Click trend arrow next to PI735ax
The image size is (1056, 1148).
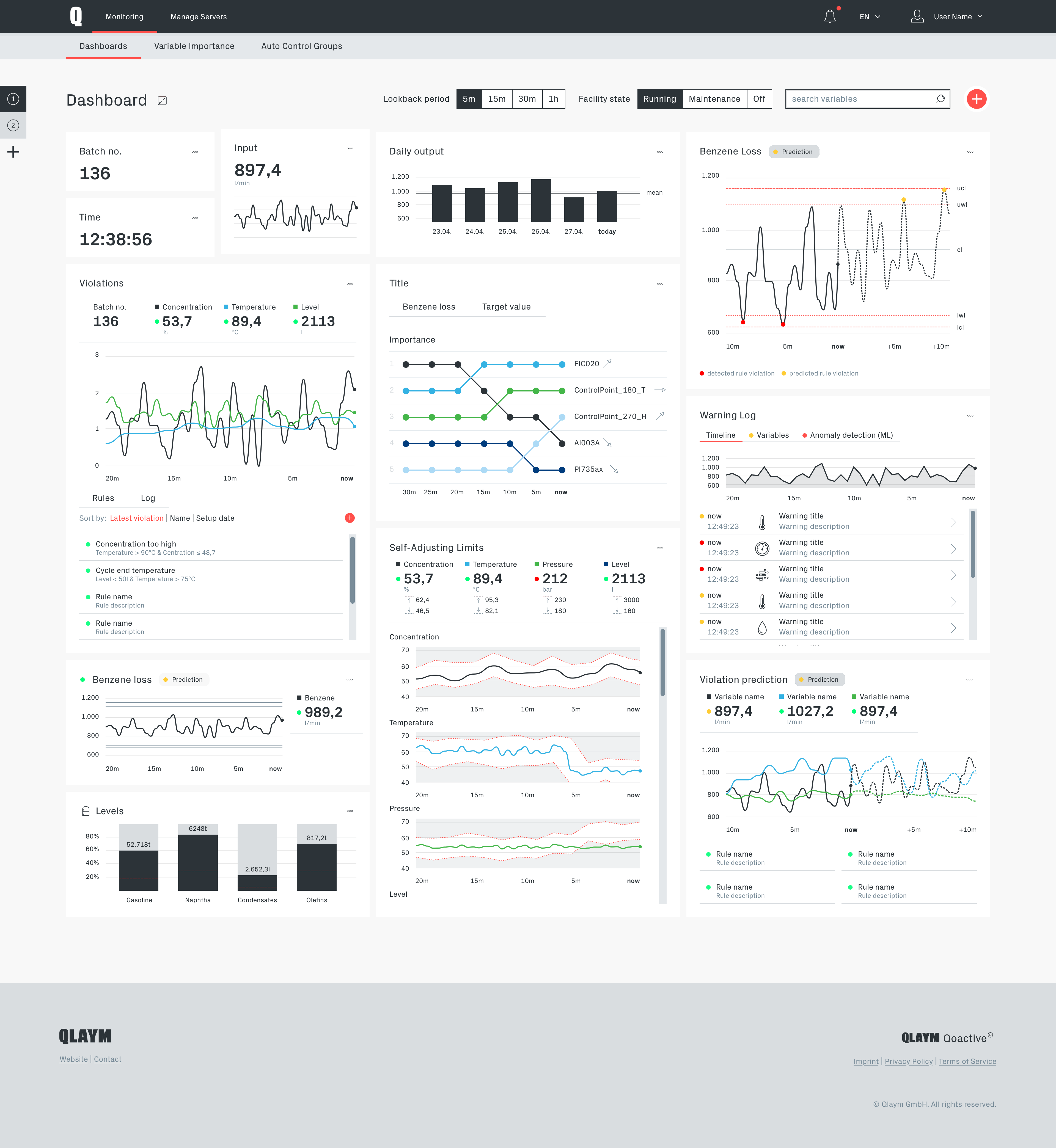[614, 470]
